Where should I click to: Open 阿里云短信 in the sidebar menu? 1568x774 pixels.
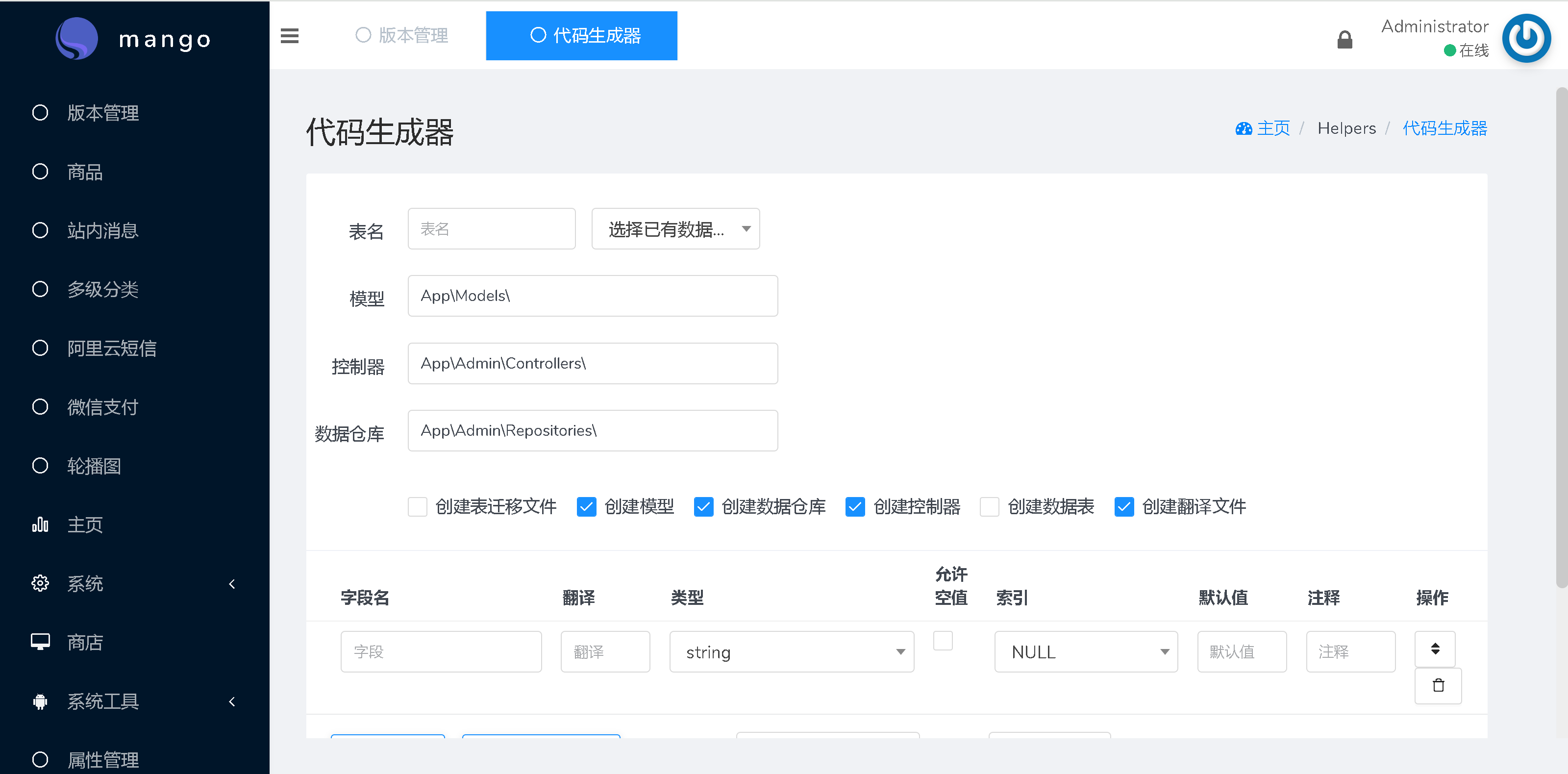click(x=111, y=348)
